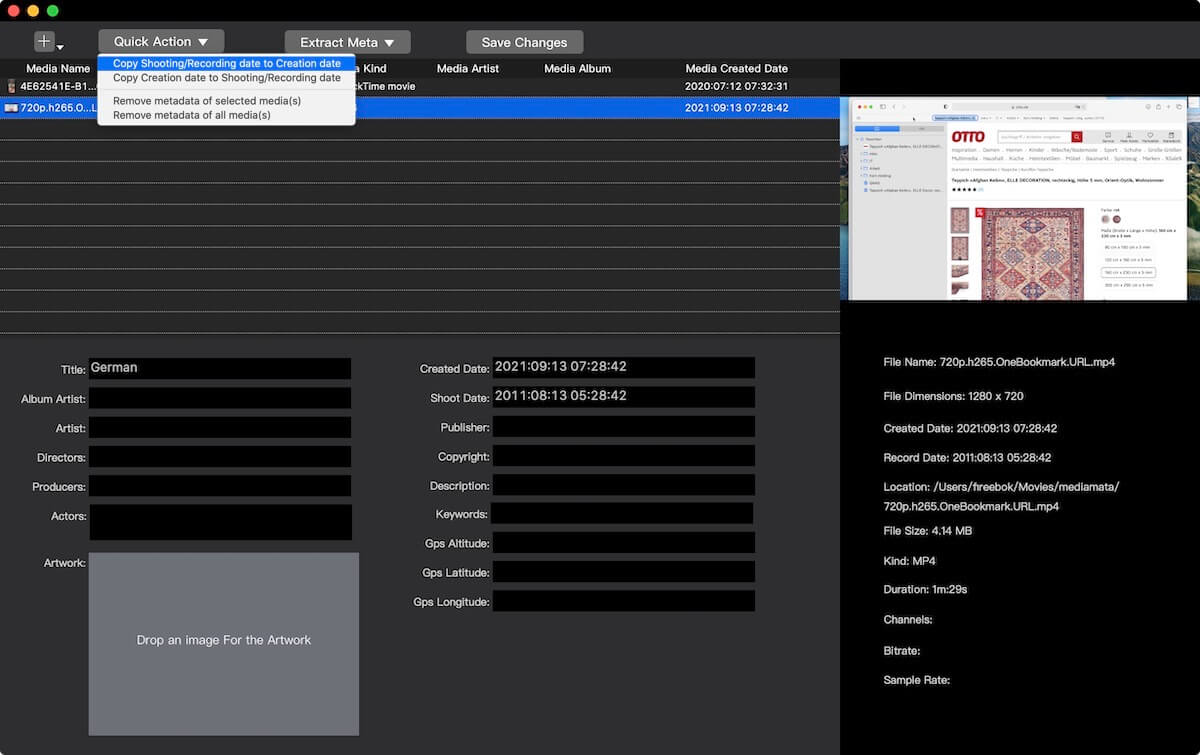This screenshot has width=1200, height=755.
Task: Click the Artist input field
Action: (220, 427)
